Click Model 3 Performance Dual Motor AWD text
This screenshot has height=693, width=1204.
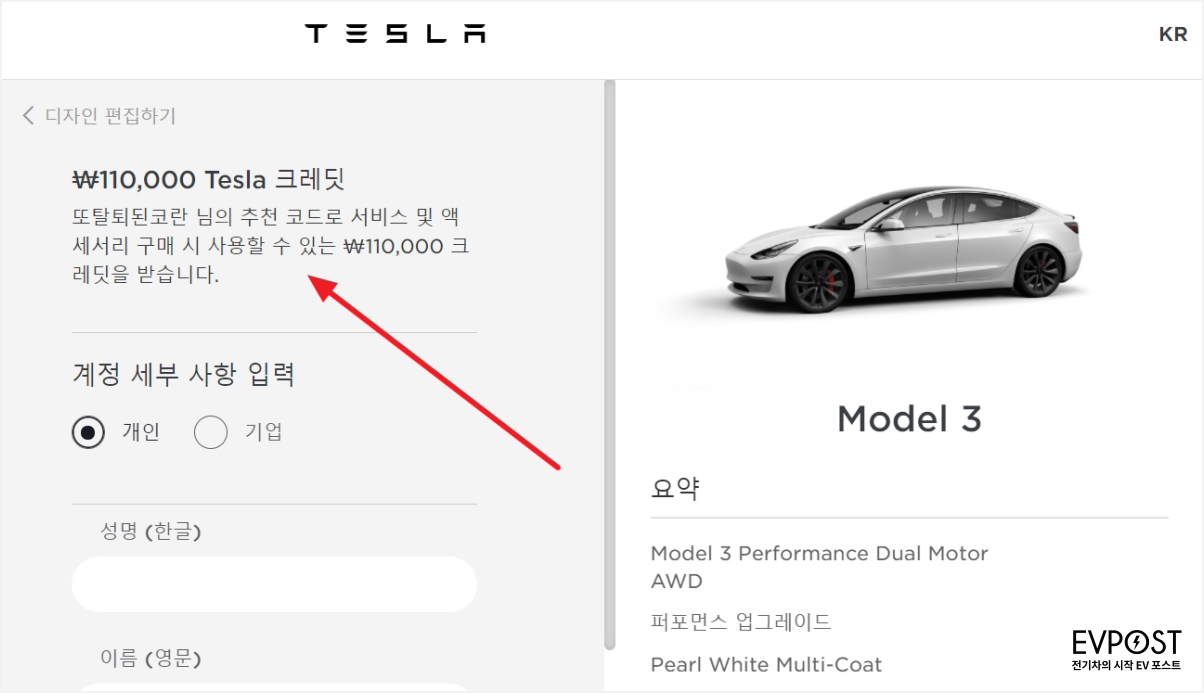(x=819, y=567)
